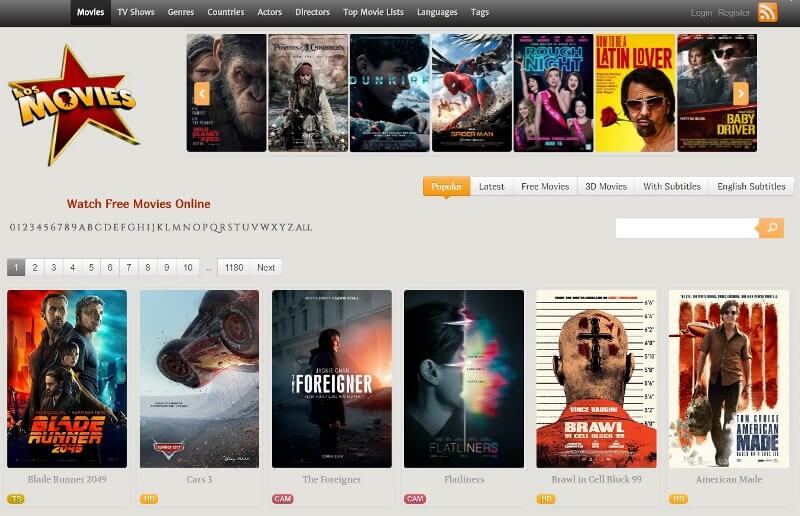Click the HD badge under American Made

click(x=678, y=498)
